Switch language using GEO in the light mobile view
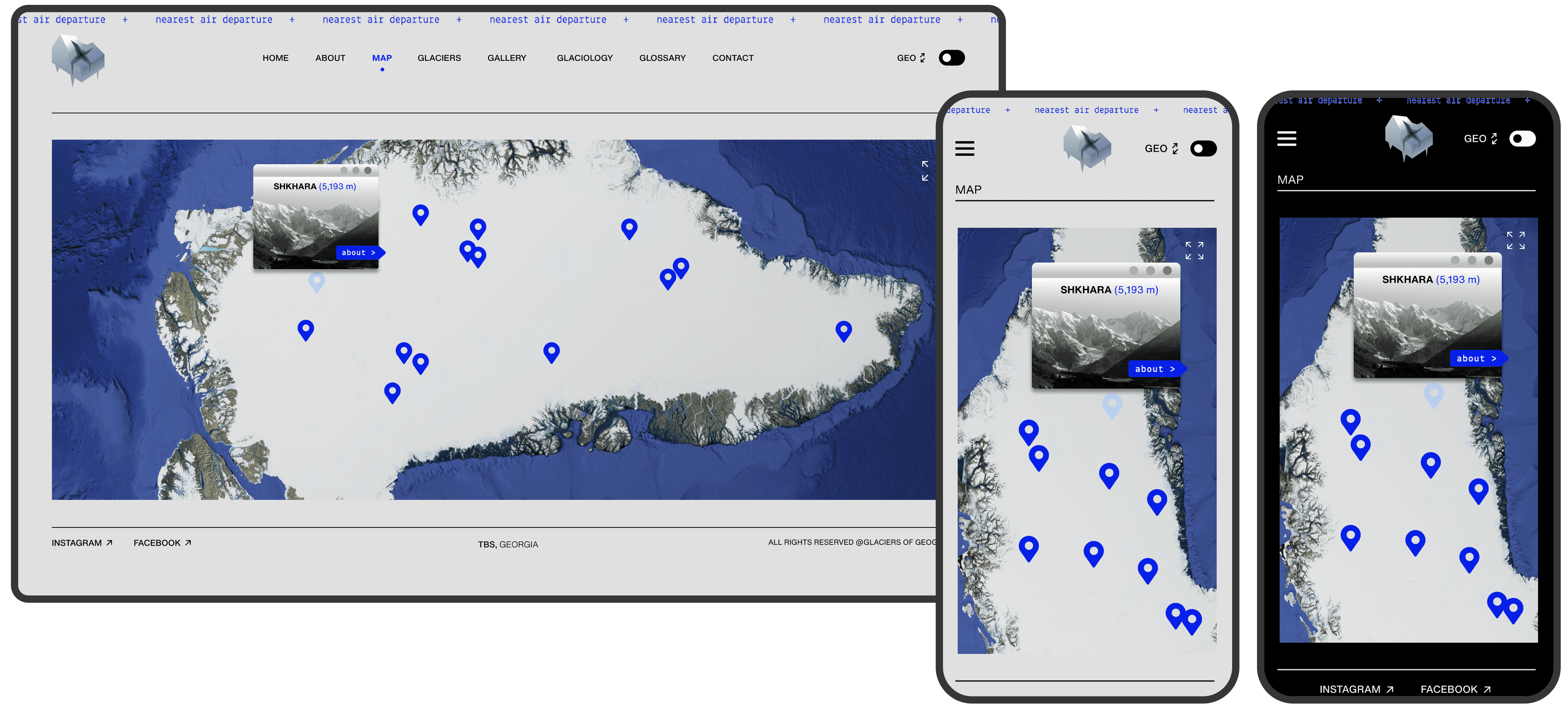 pyautogui.click(x=1161, y=149)
